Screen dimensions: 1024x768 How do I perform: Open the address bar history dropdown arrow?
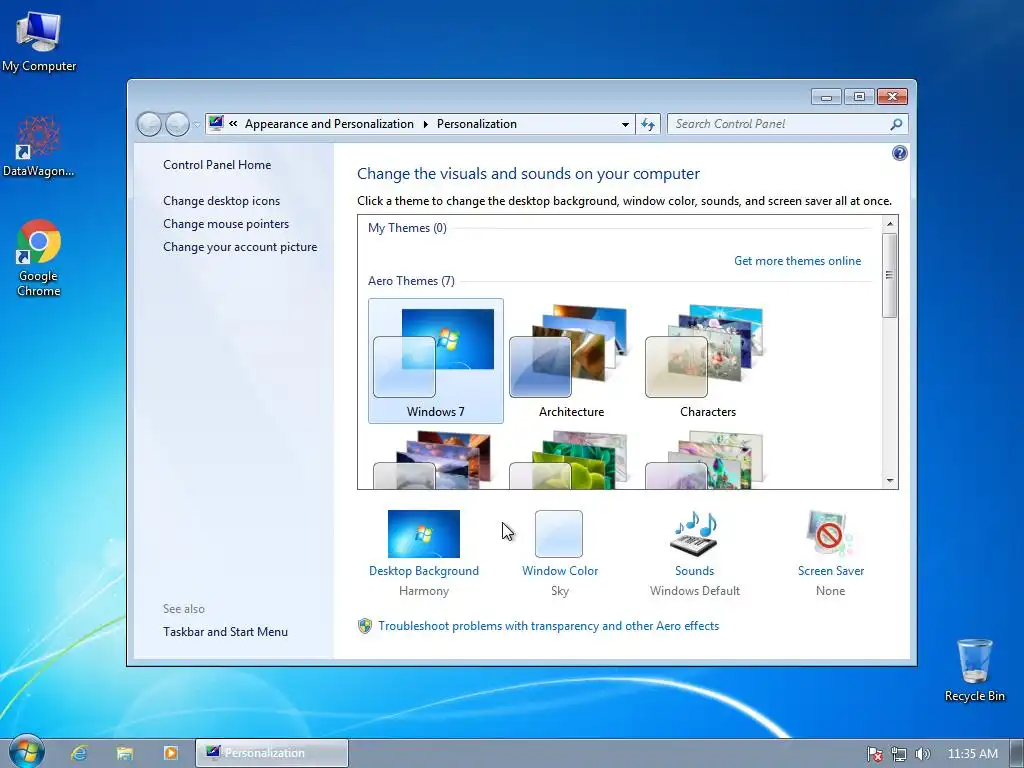[625, 124]
